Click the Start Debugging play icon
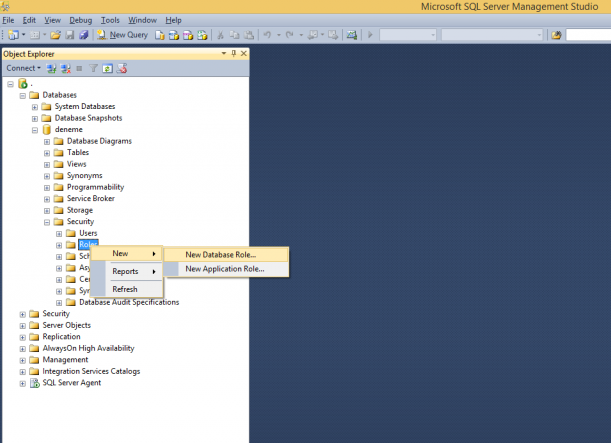 pyautogui.click(x=370, y=35)
